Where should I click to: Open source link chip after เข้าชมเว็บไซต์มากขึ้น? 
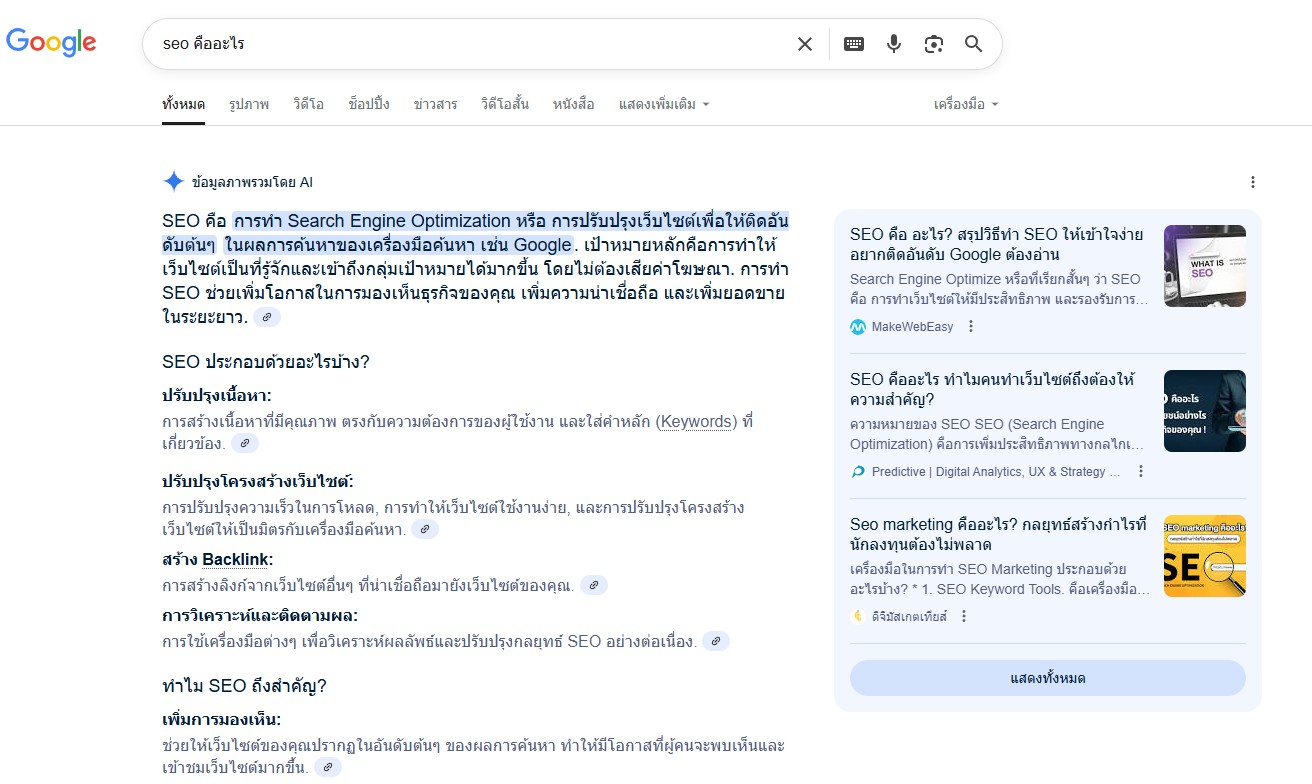[x=328, y=767]
